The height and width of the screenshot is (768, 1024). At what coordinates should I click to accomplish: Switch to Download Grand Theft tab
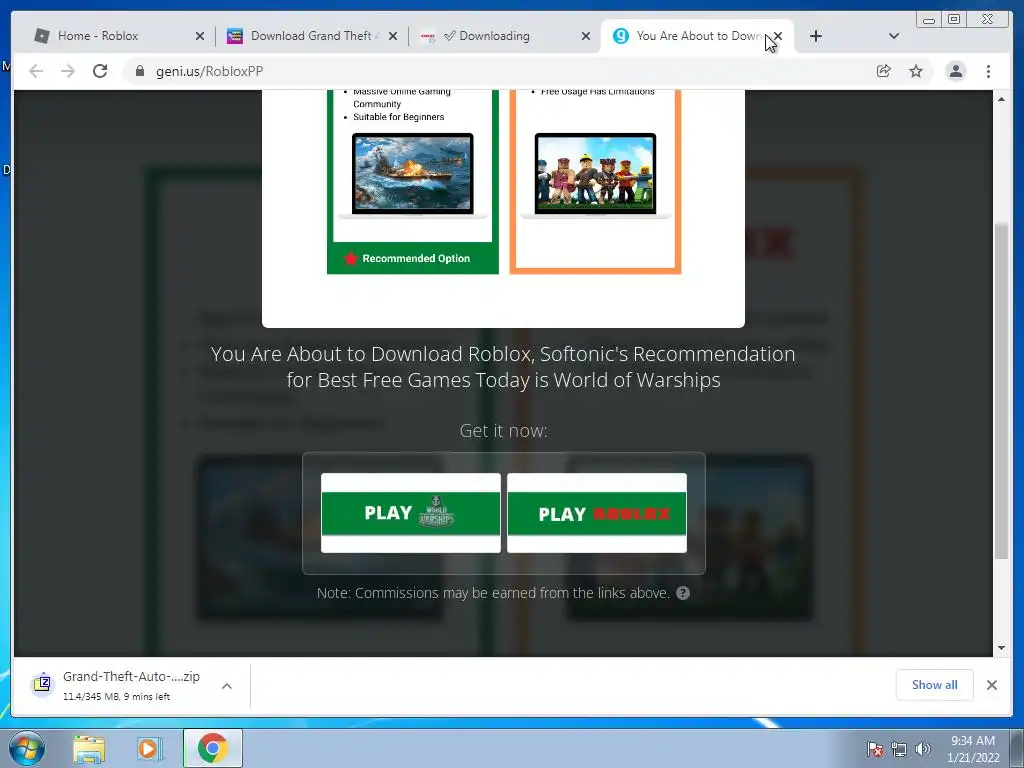pyautogui.click(x=311, y=36)
